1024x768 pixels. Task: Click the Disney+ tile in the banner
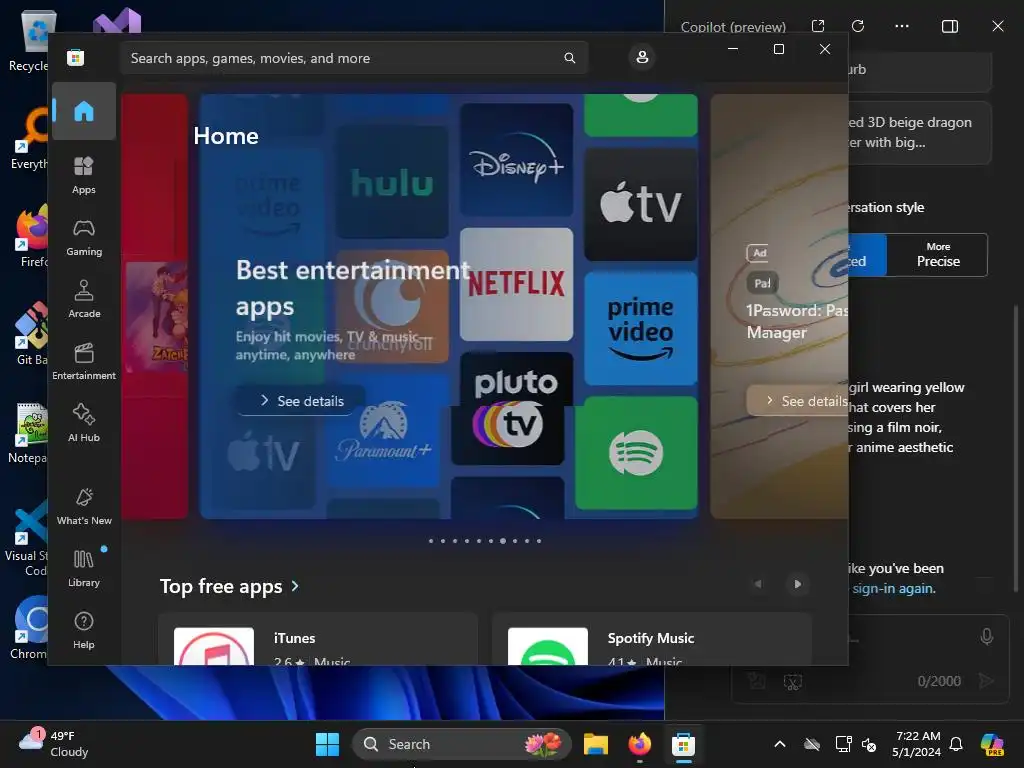tap(516, 160)
